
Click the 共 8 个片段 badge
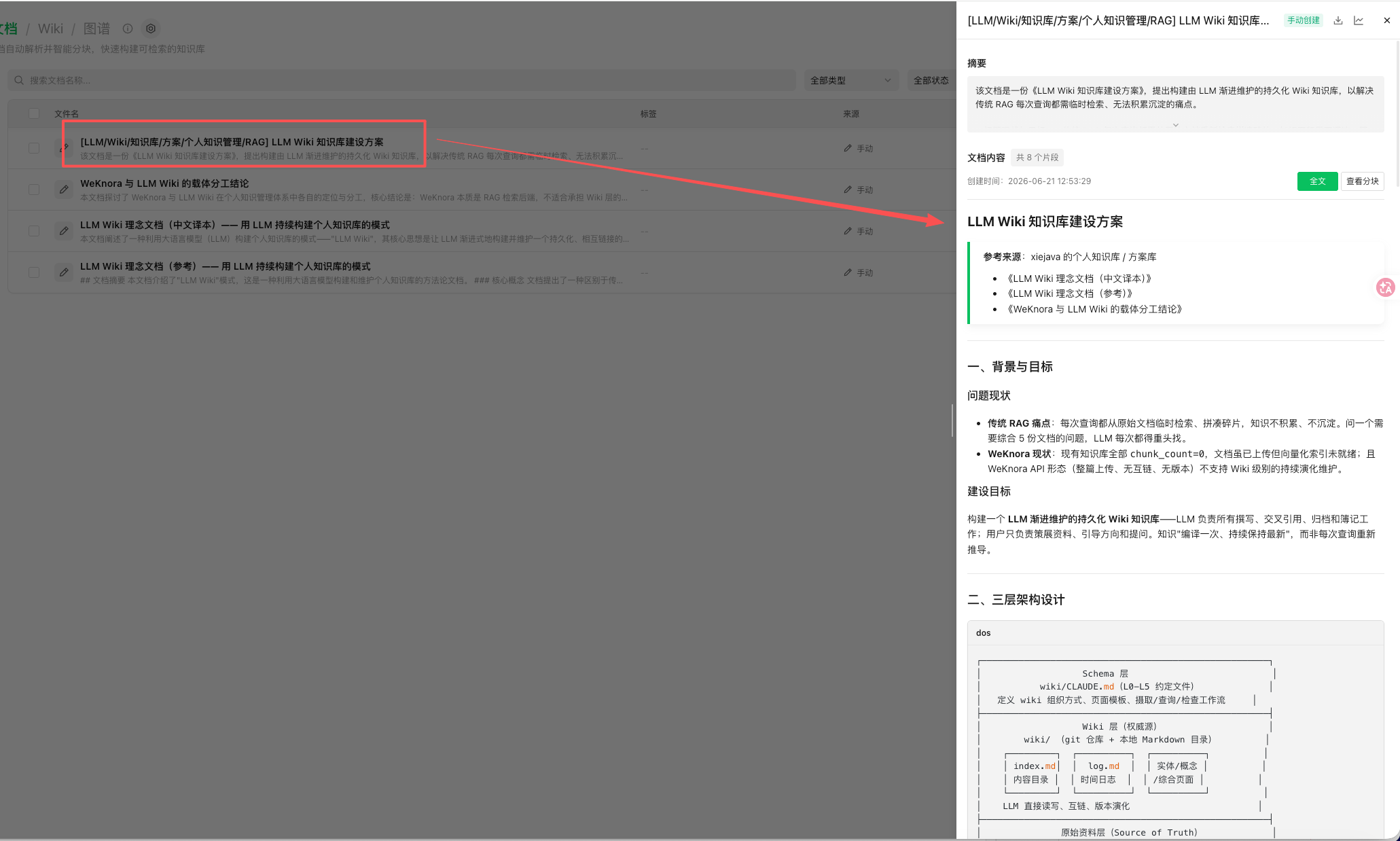coord(1037,158)
